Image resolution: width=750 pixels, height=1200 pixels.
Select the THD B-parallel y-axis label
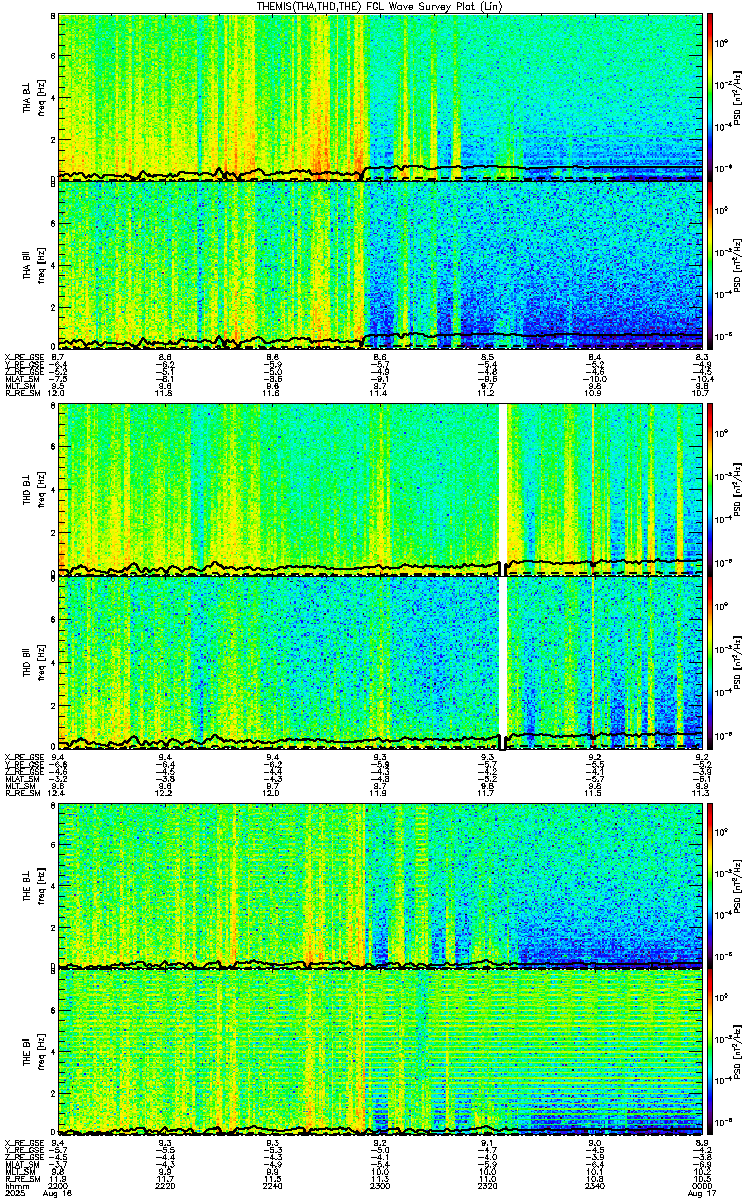(x=26, y=661)
